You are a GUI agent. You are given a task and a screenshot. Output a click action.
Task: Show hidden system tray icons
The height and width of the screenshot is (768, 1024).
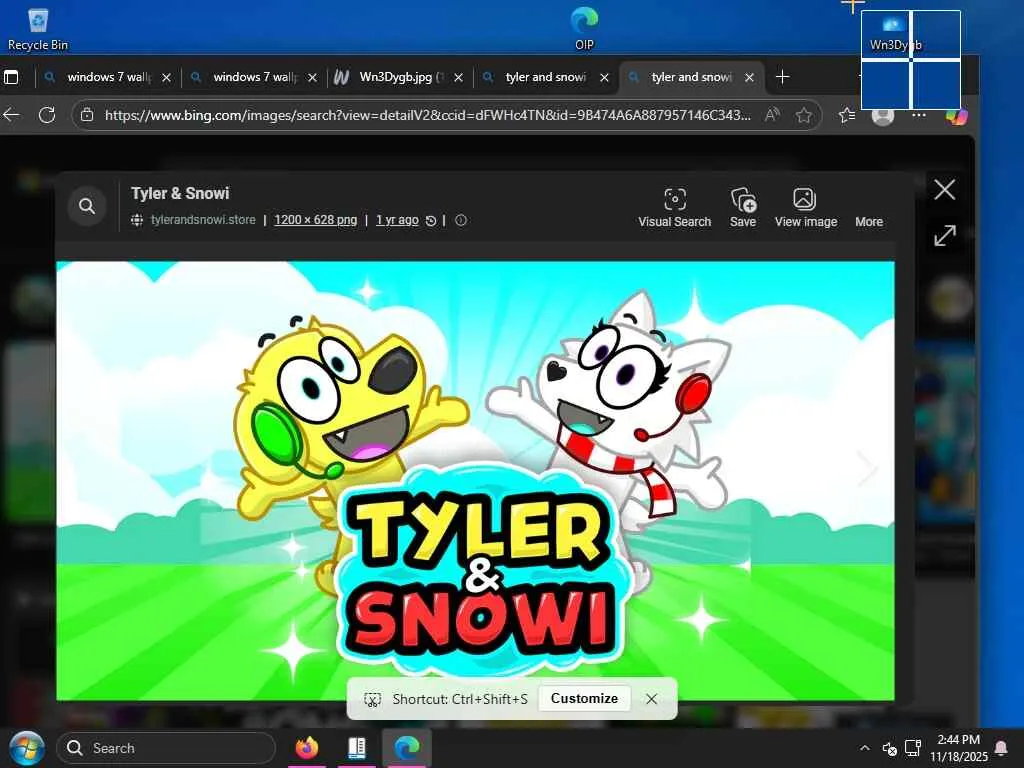tap(865, 748)
